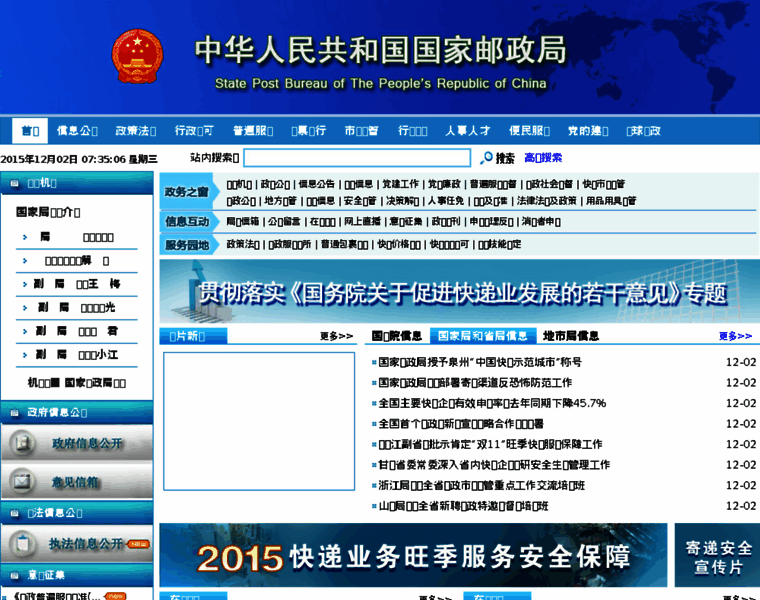Viewport: 760px width, 600px height.
Task: Click the blue 更多>> link beside 地市局信息
Action: pyautogui.click(x=735, y=336)
